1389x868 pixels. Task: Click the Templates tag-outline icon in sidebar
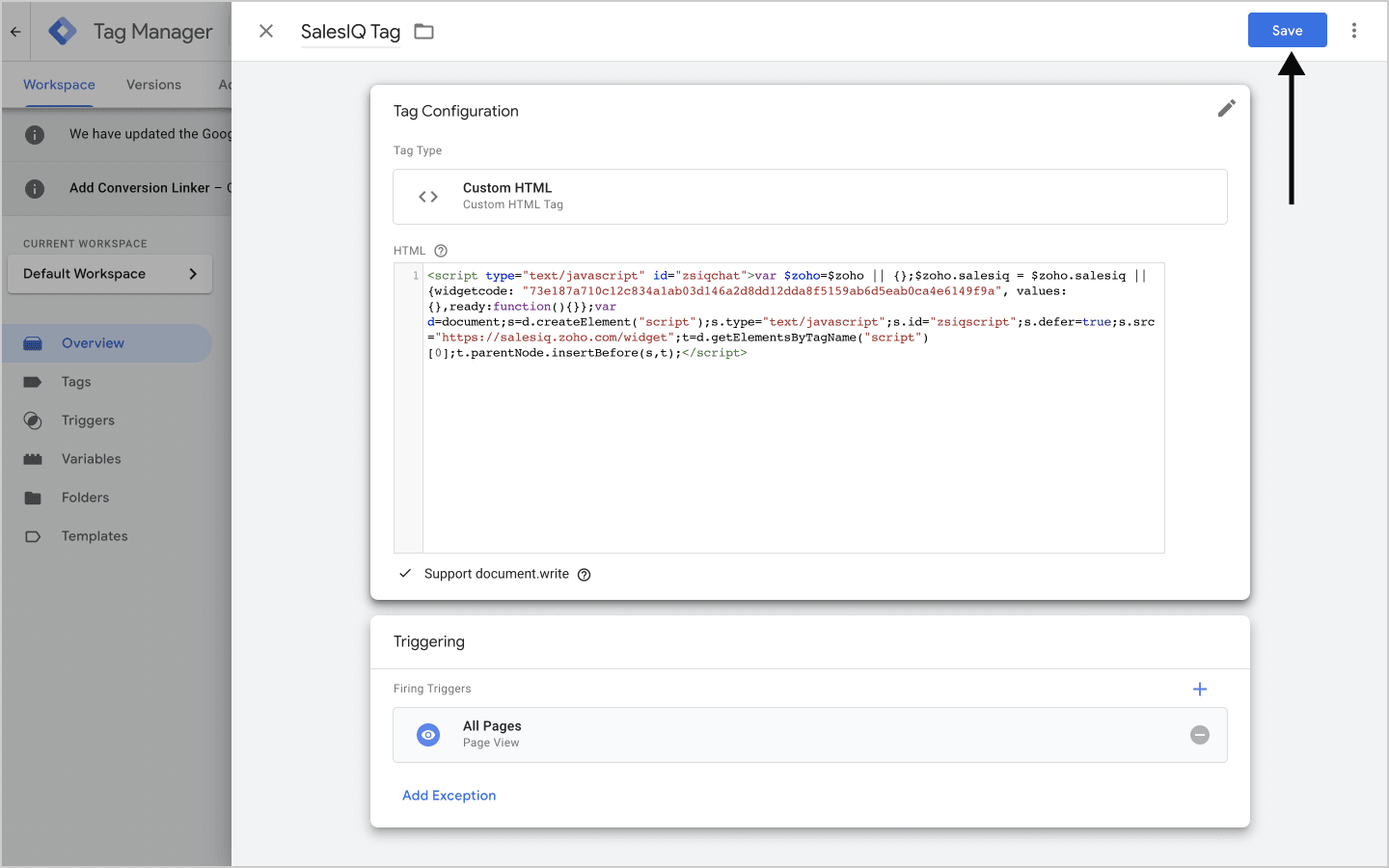click(x=33, y=536)
